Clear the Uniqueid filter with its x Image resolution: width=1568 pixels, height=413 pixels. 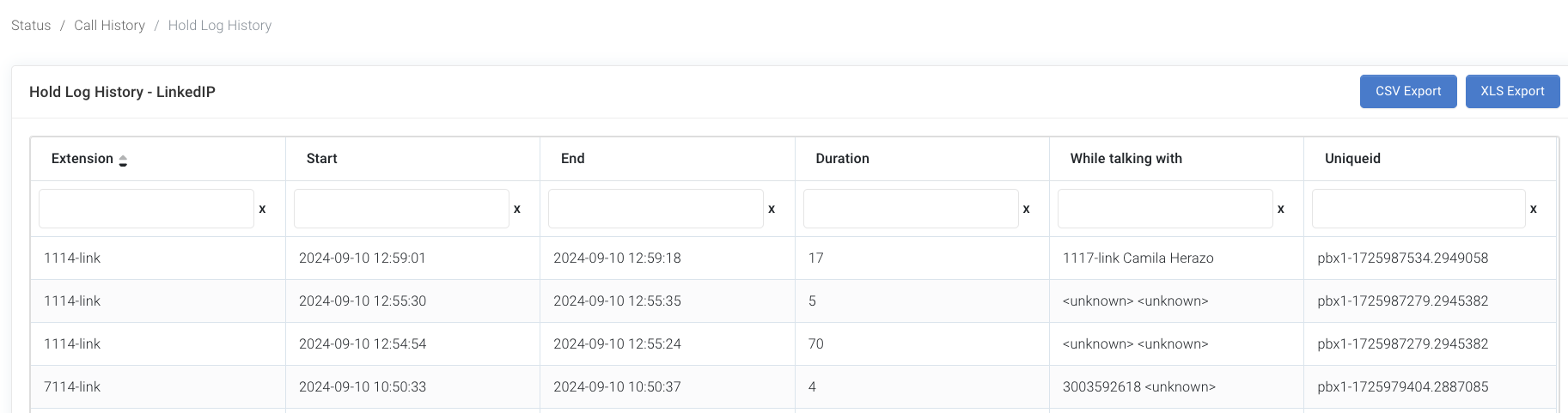(1533, 209)
